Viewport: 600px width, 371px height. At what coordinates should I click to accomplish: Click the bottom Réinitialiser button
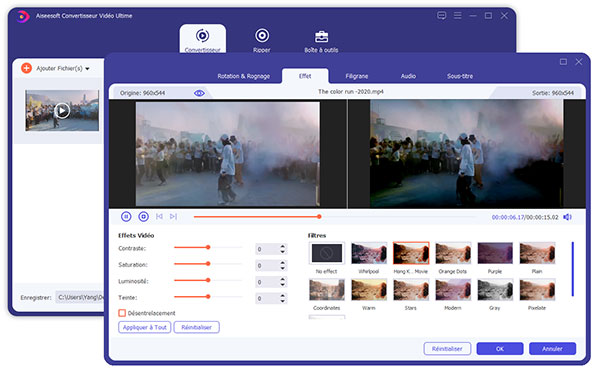[x=447, y=349]
